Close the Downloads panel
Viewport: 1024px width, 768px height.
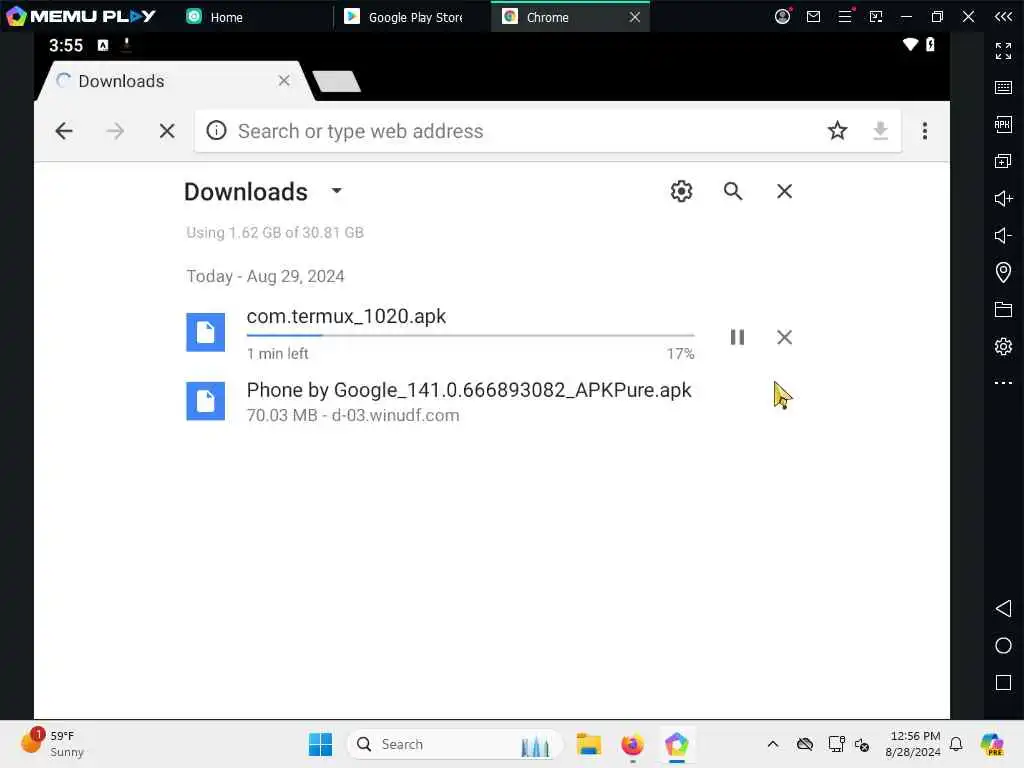click(x=784, y=191)
